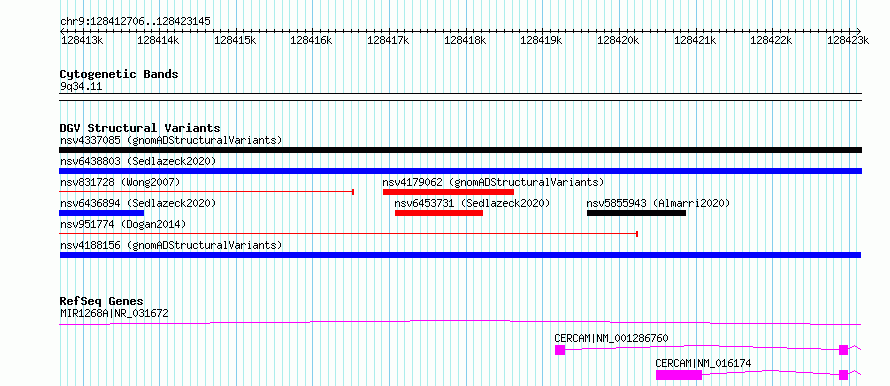Select the 128423k ruler tick label
The height and width of the screenshot is (386, 890).
pos(848,40)
